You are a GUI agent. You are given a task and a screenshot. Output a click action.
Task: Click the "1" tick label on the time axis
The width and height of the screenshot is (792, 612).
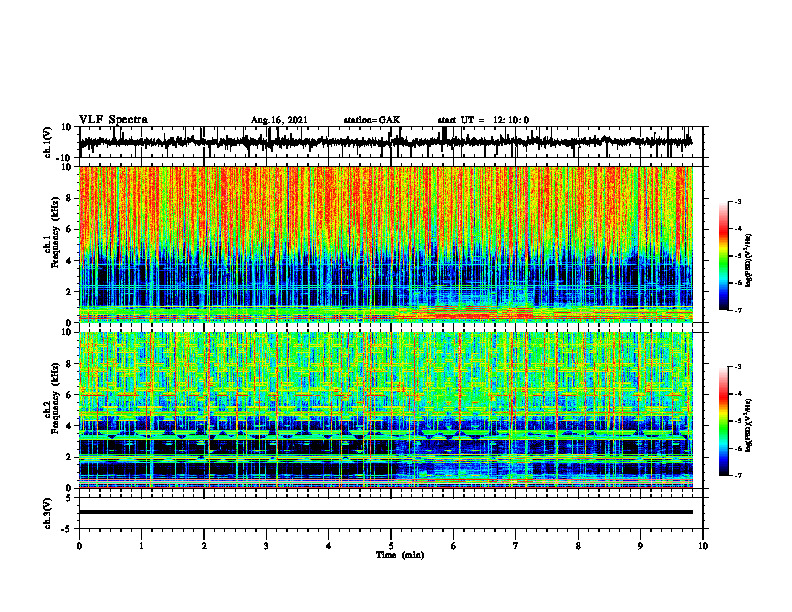pos(141,546)
